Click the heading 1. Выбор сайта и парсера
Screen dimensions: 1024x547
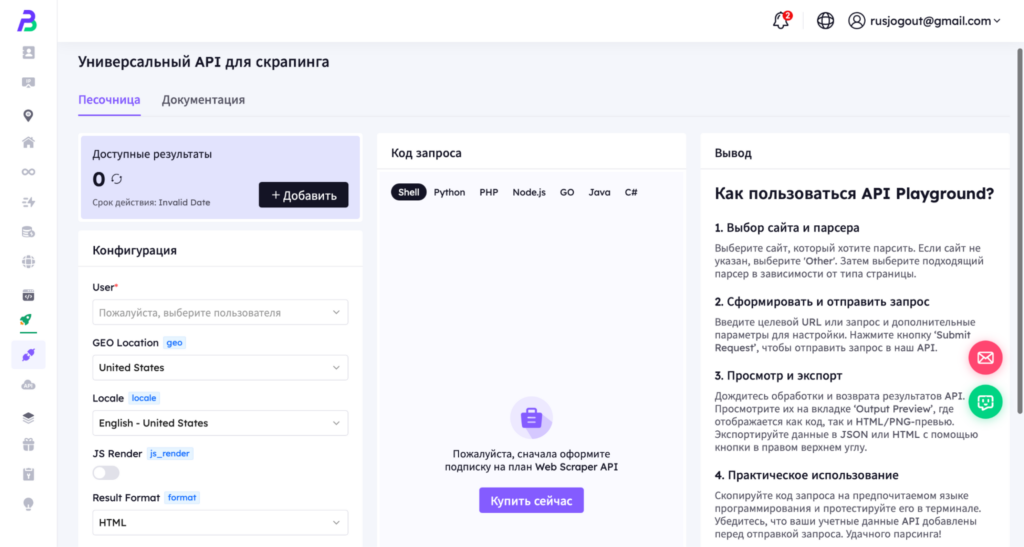[787, 228]
